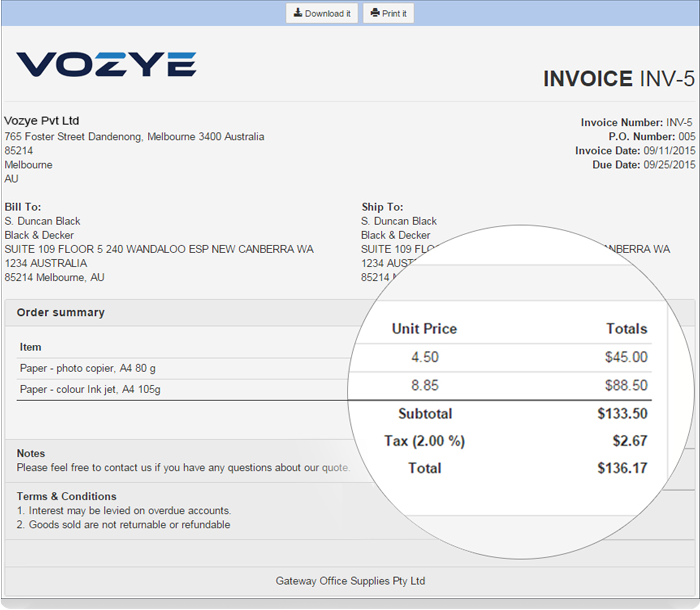
Task: Select the 765 Foster Street address line
Action: (x=134, y=136)
